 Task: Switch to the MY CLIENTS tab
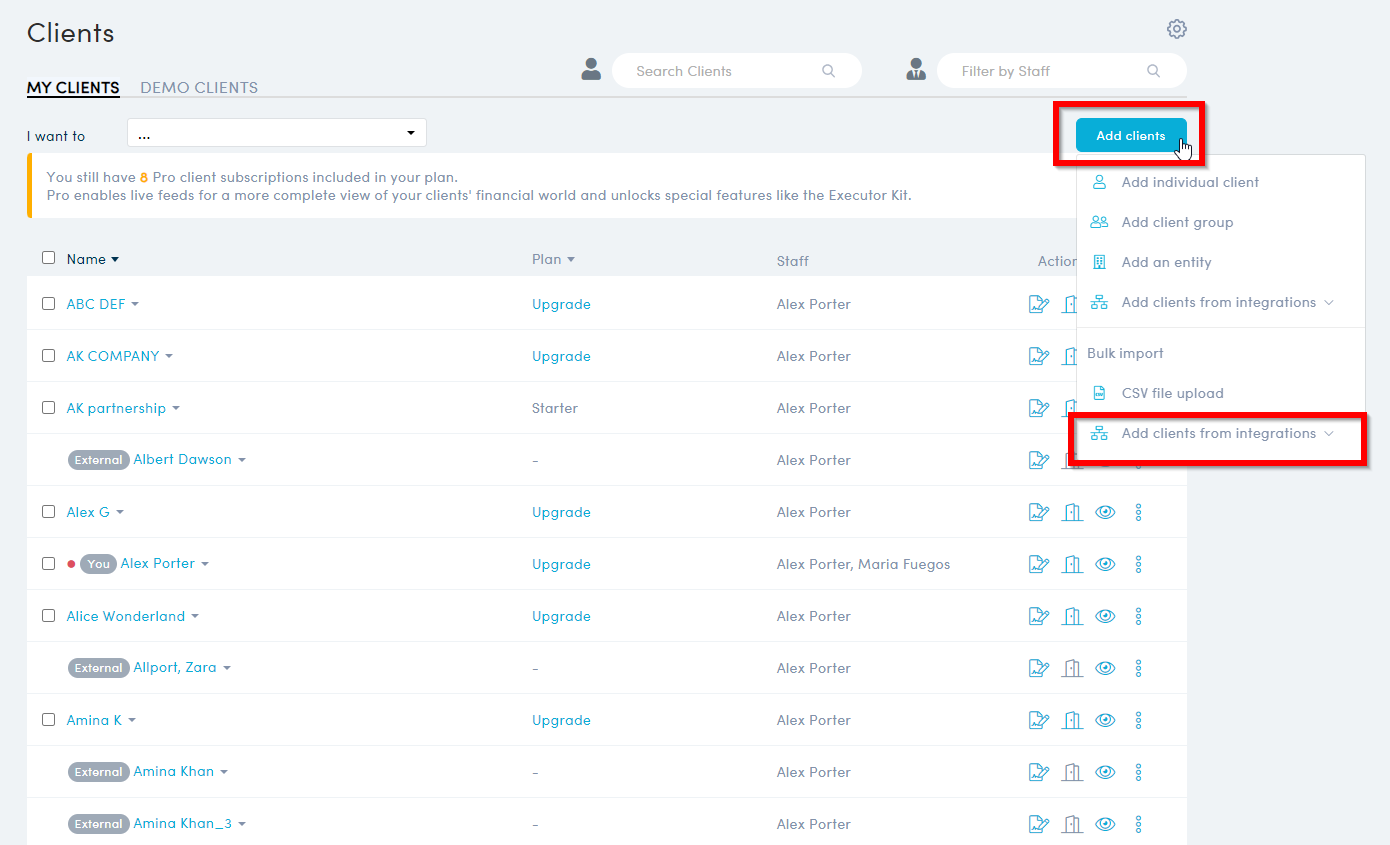tap(73, 88)
